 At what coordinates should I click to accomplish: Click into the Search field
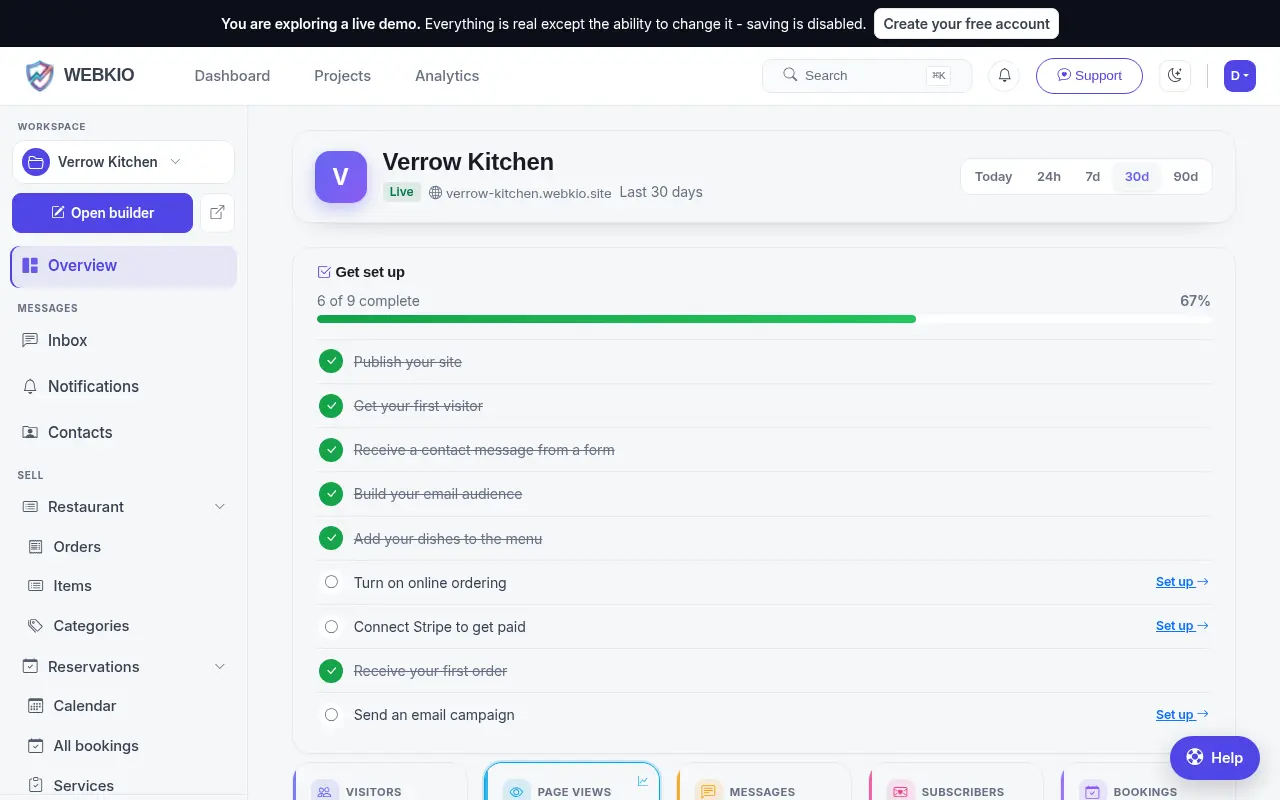pyautogui.click(x=867, y=76)
